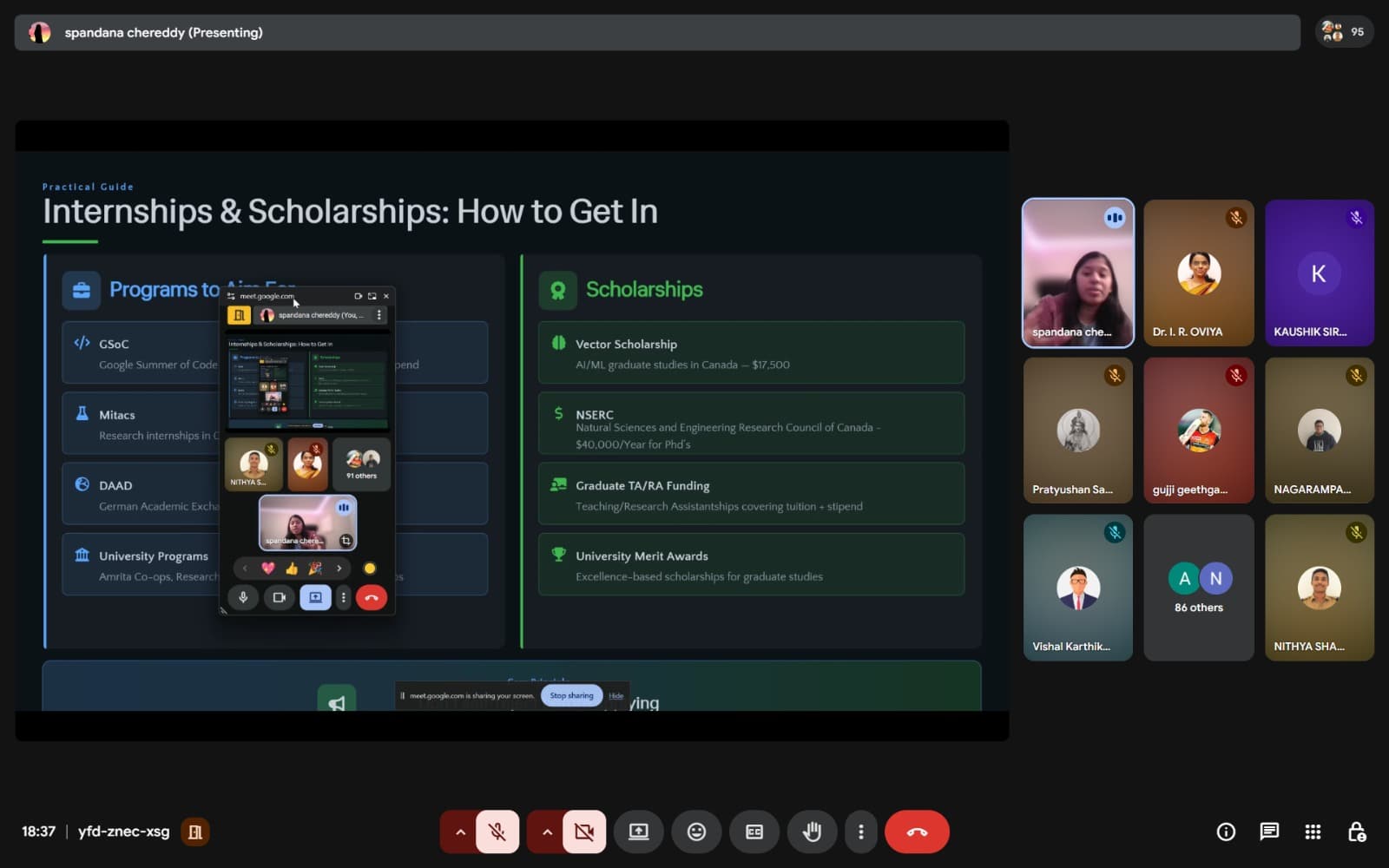The width and height of the screenshot is (1389, 868).
Task: Click the muted mic icon on Vishal Karthik's tile
Action: pos(1115,533)
